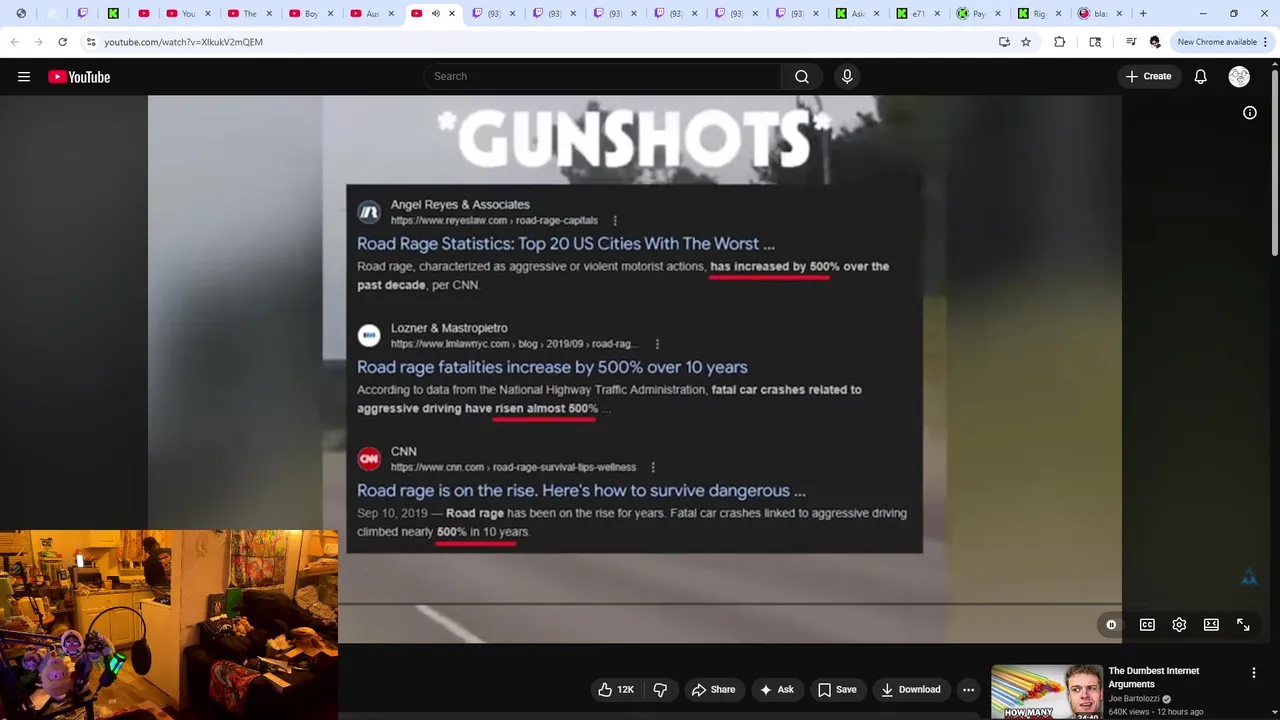Open media controls icon in toolbar
This screenshot has height=720, width=1280.
[x=1130, y=42]
